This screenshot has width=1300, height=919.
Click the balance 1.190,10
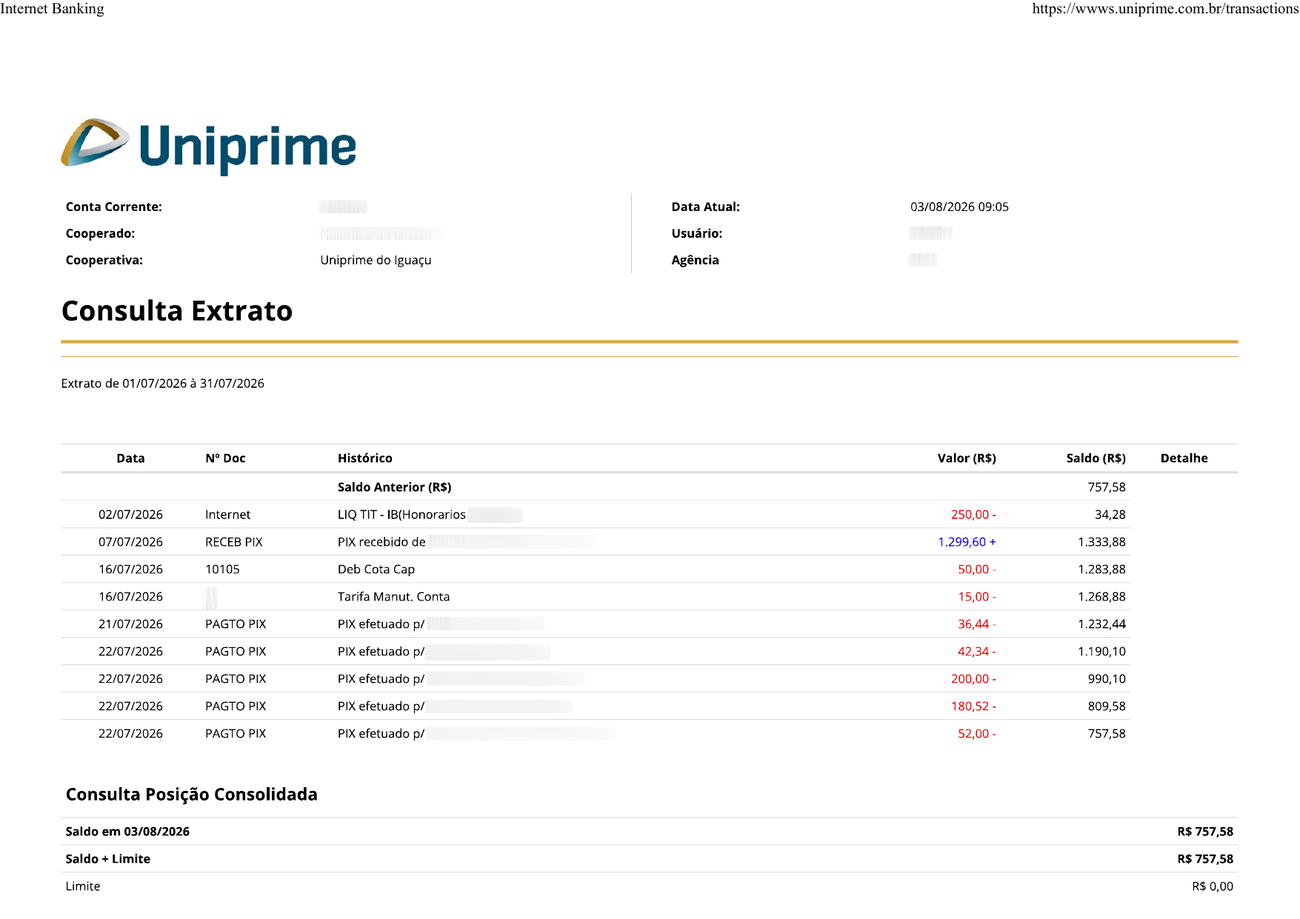point(1101,651)
